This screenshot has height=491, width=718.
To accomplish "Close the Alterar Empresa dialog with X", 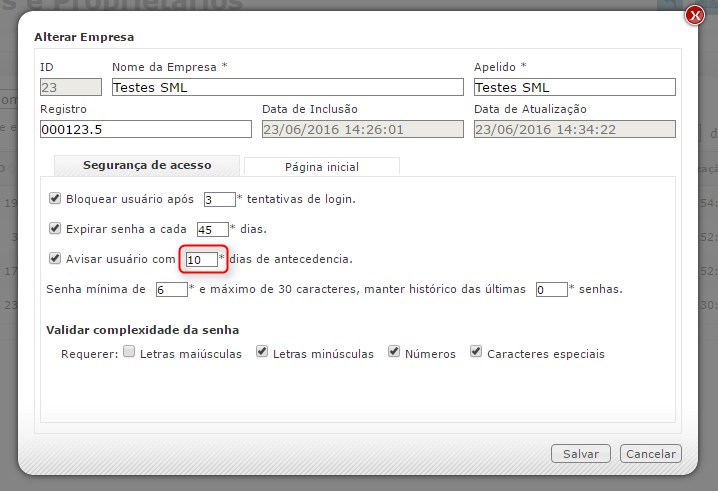I will (x=694, y=15).
